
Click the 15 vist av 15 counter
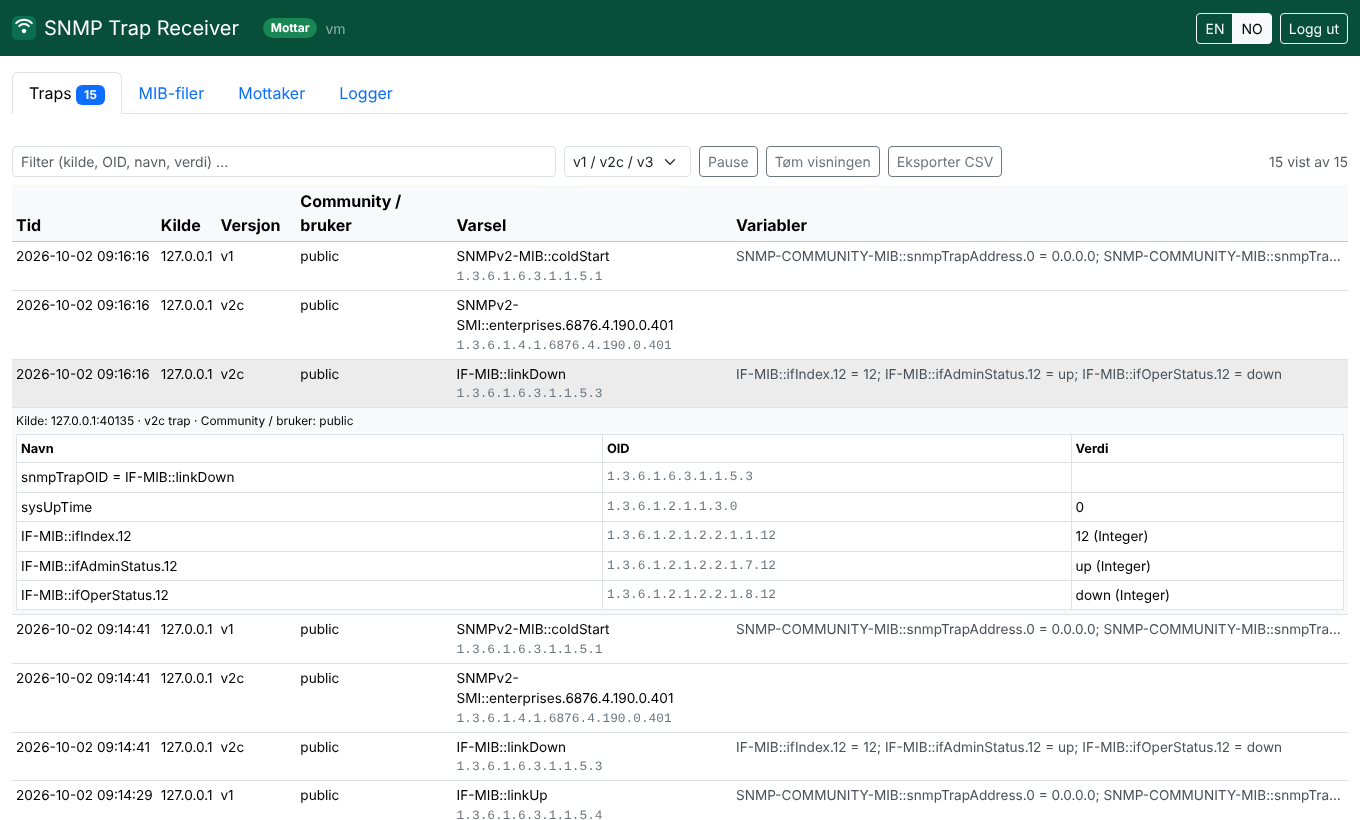[x=1308, y=162]
